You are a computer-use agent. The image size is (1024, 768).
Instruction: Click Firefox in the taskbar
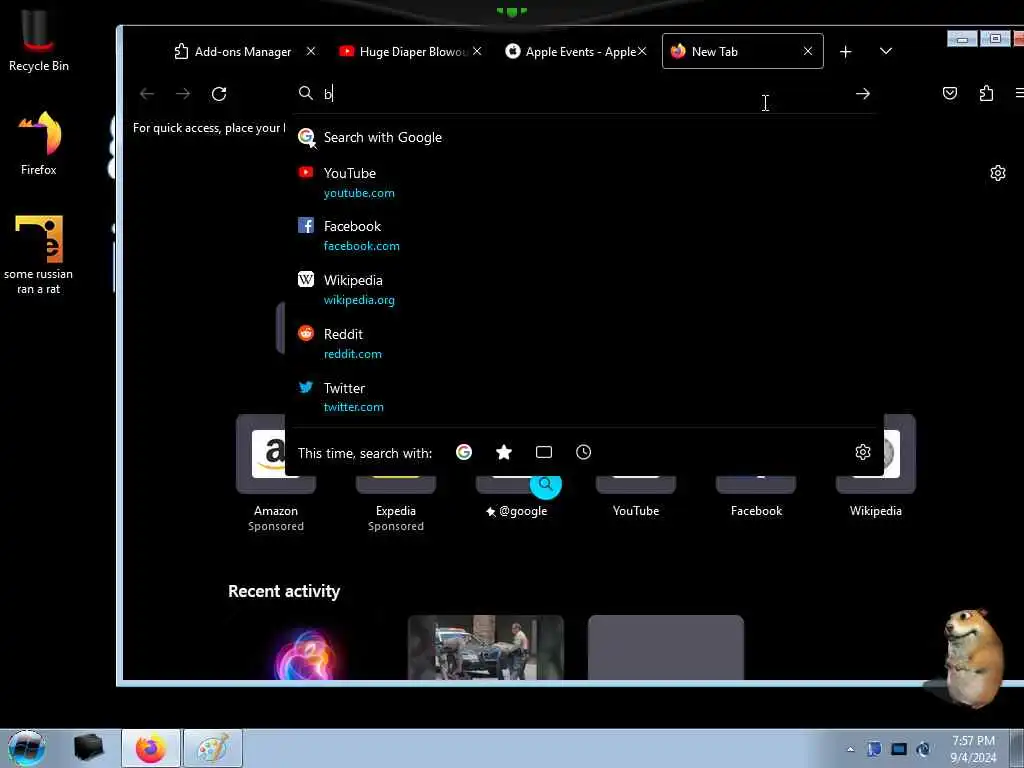pyautogui.click(x=151, y=748)
